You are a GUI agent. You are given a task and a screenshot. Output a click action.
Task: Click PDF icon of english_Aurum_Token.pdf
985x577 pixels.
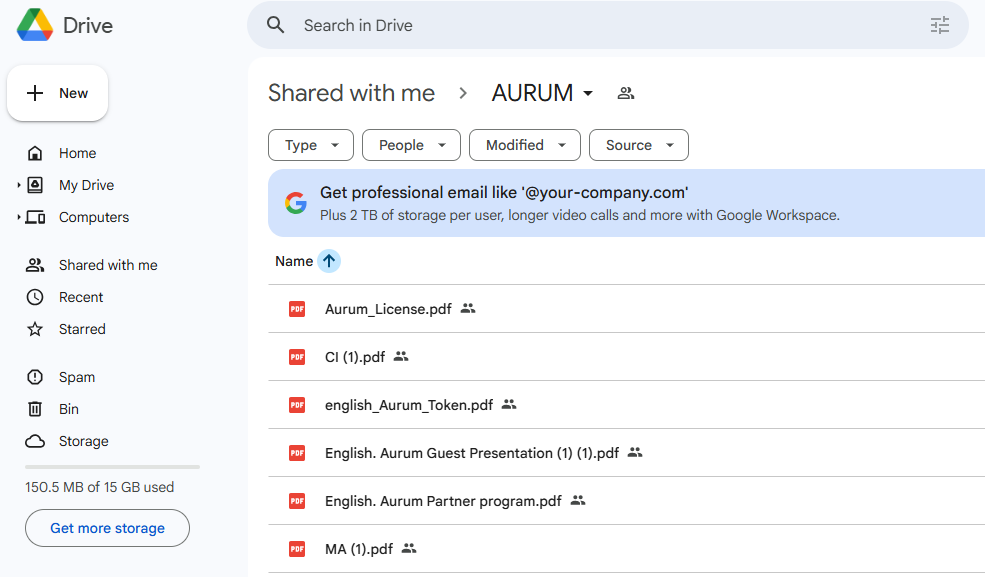pos(297,405)
